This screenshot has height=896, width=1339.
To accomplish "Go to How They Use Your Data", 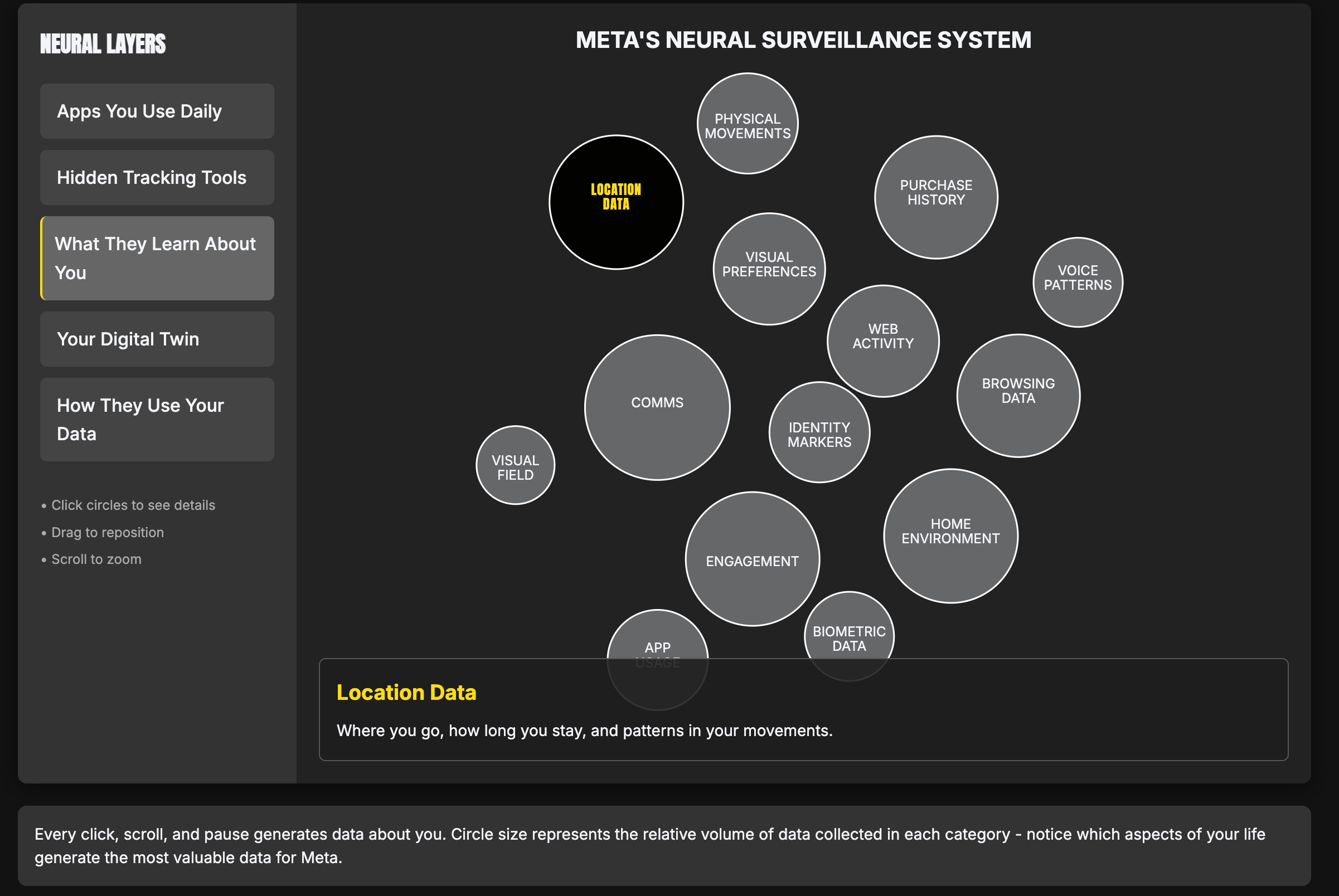I will pyautogui.click(x=157, y=420).
